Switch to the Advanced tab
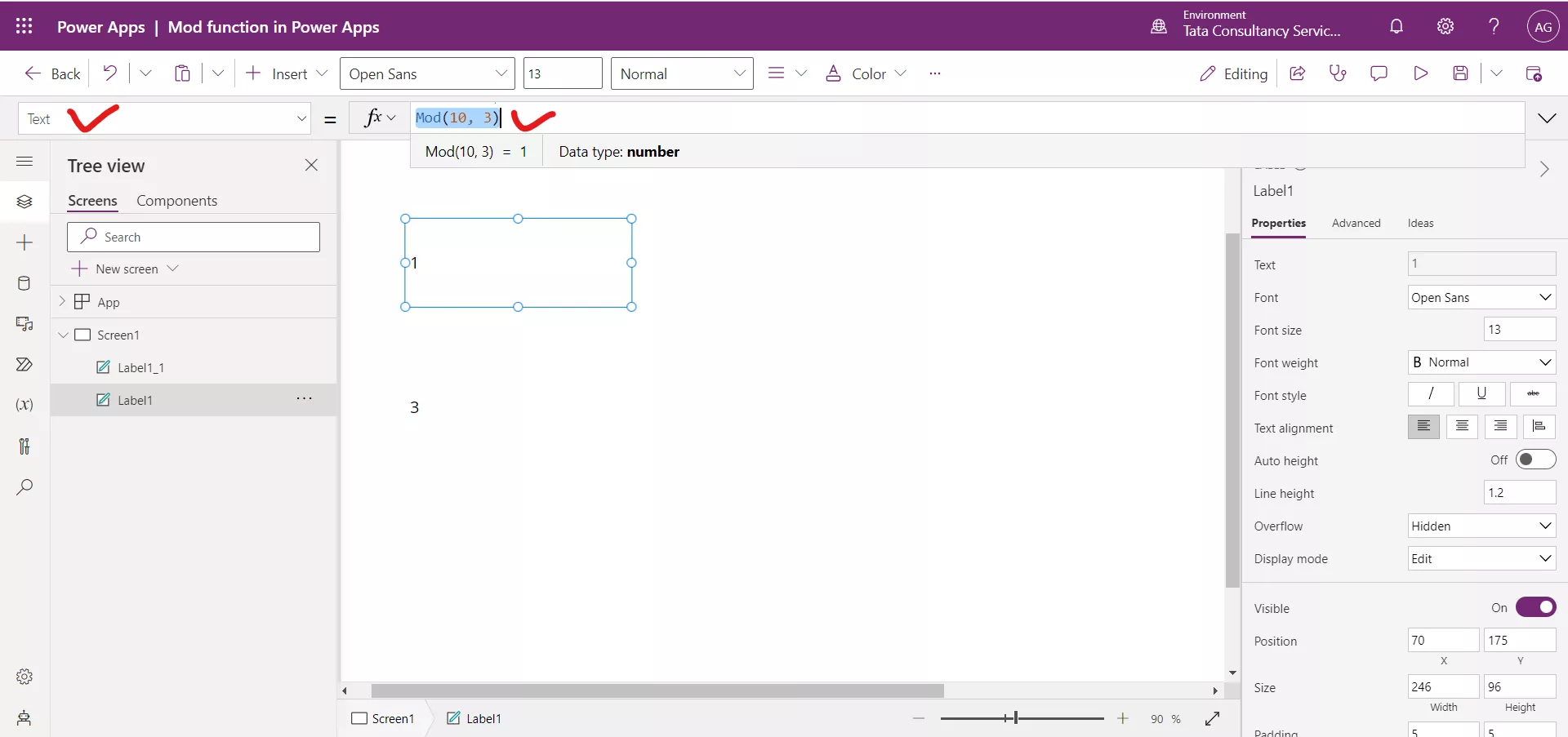Image resolution: width=1568 pixels, height=737 pixels. coord(1356,223)
